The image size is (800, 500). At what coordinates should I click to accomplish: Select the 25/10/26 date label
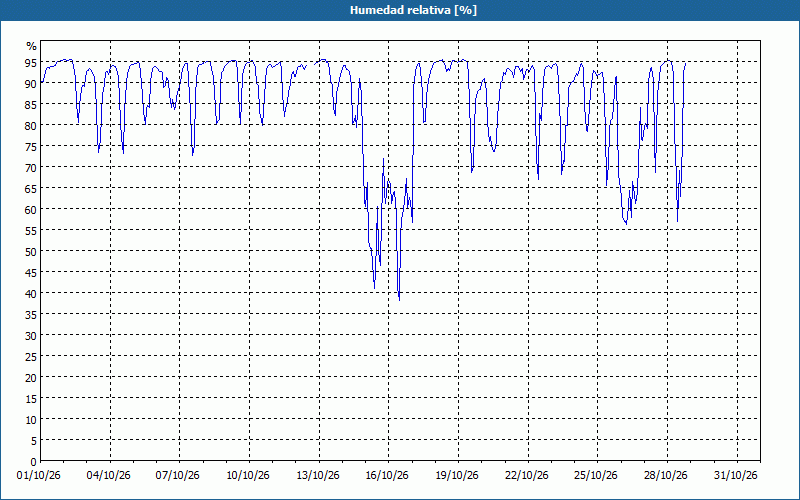pos(596,476)
